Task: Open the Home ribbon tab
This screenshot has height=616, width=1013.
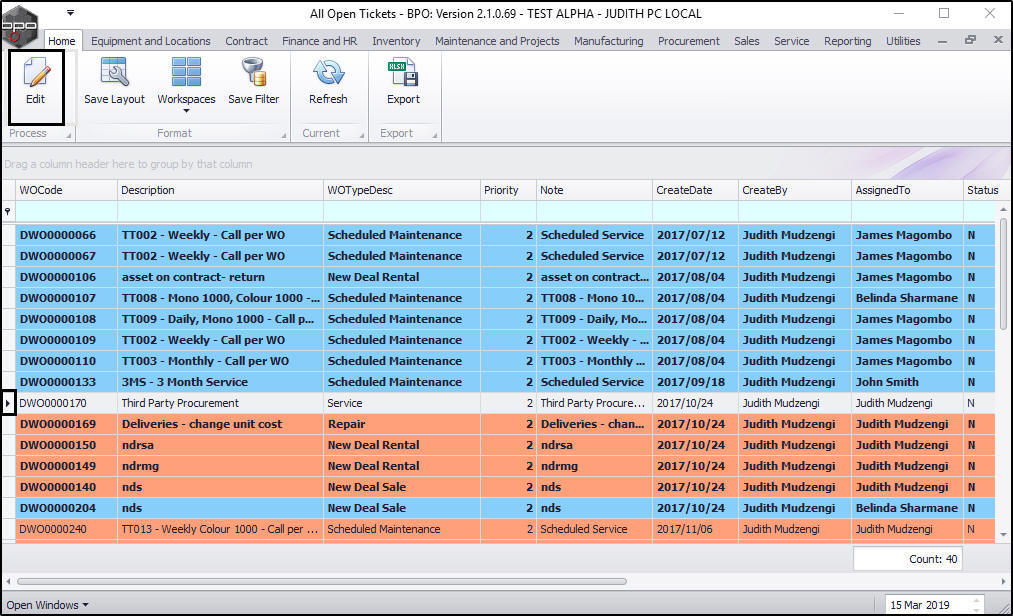Action: point(61,41)
